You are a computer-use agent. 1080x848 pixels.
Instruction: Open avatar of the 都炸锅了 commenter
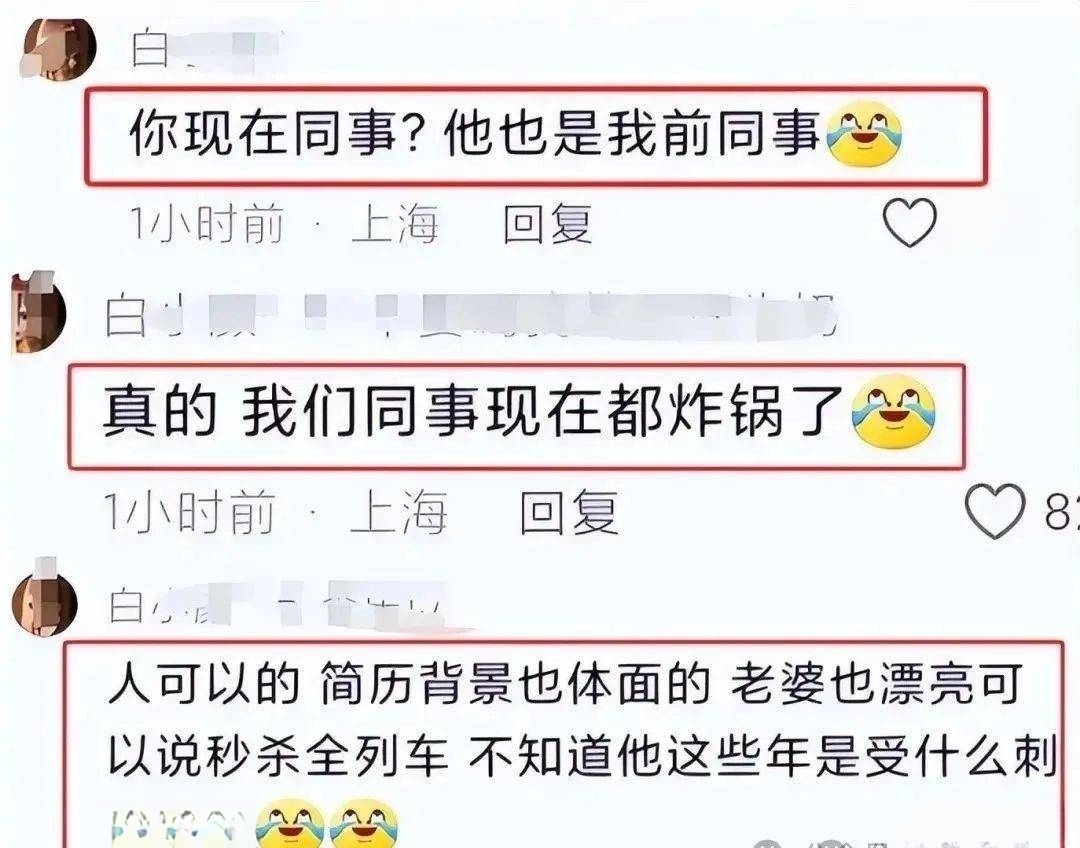coord(39,312)
